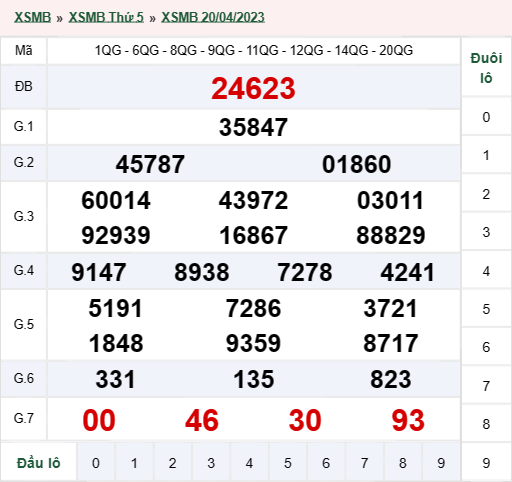Select Đầu lô digit 7
Image resolution: width=512 pixels, height=482 pixels.
click(x=364, y=463)
